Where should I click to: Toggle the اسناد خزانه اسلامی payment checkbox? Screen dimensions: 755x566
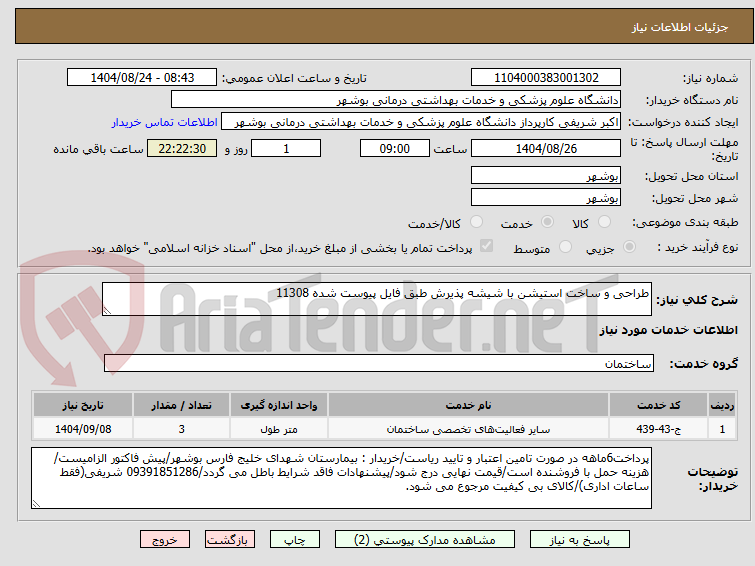click(x=486, y=246)
